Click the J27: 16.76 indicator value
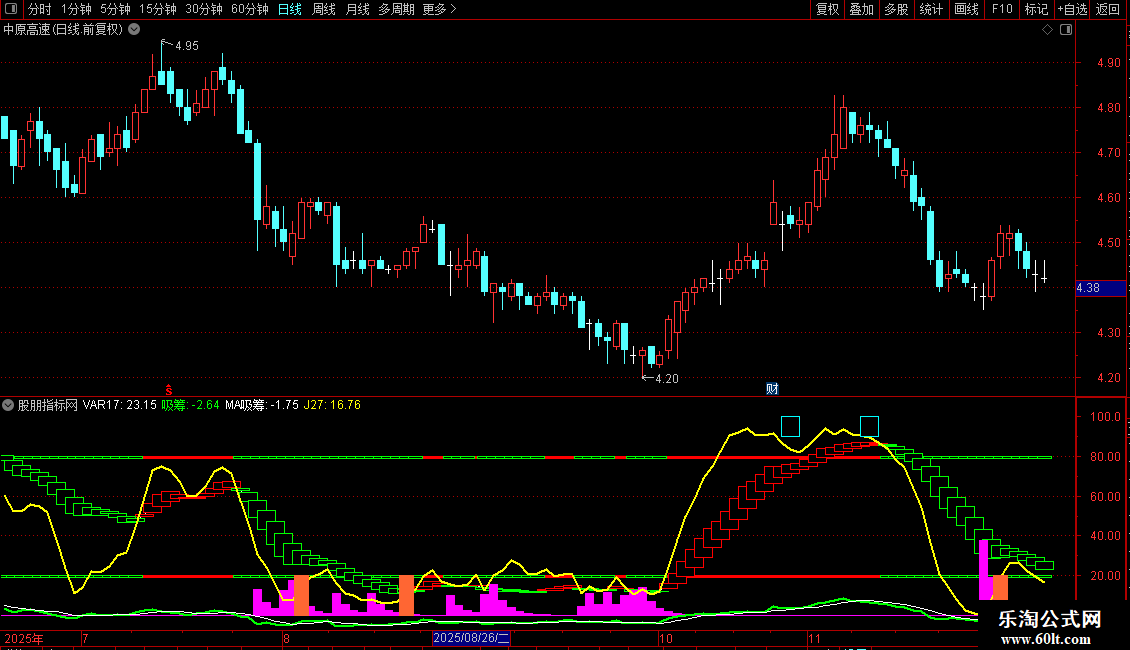The height and width of the screenshot is (650, 1130). [332, 405]
